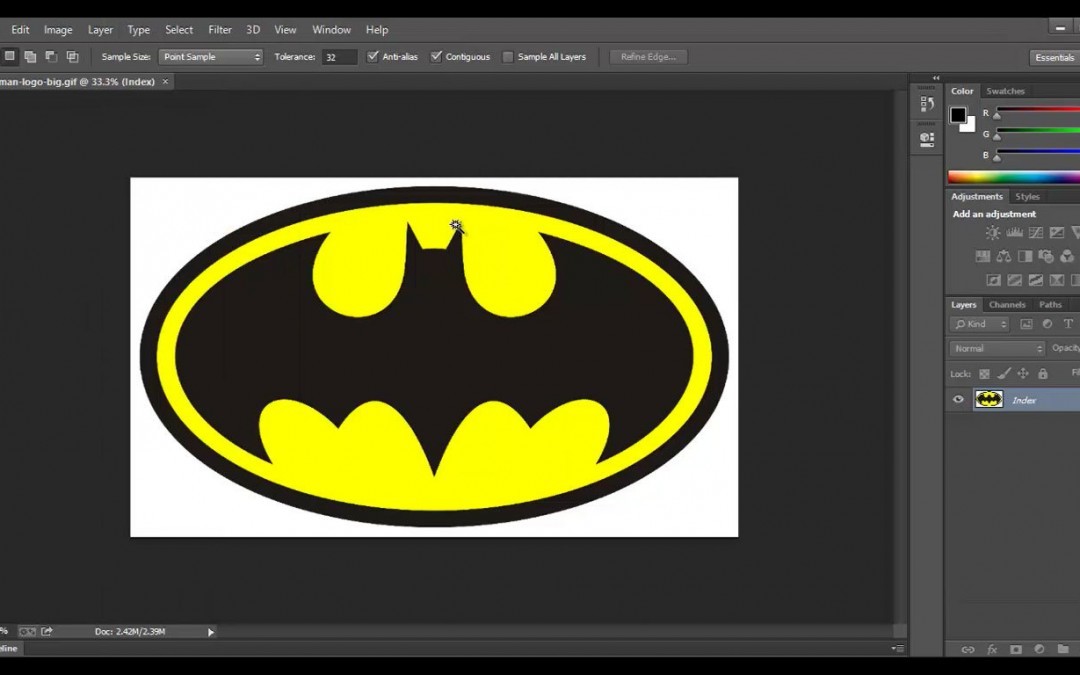The height and width of the screenshot is (675, 1080).
Task: Add a Hue/Saturation adjustment
Action: 983,256
